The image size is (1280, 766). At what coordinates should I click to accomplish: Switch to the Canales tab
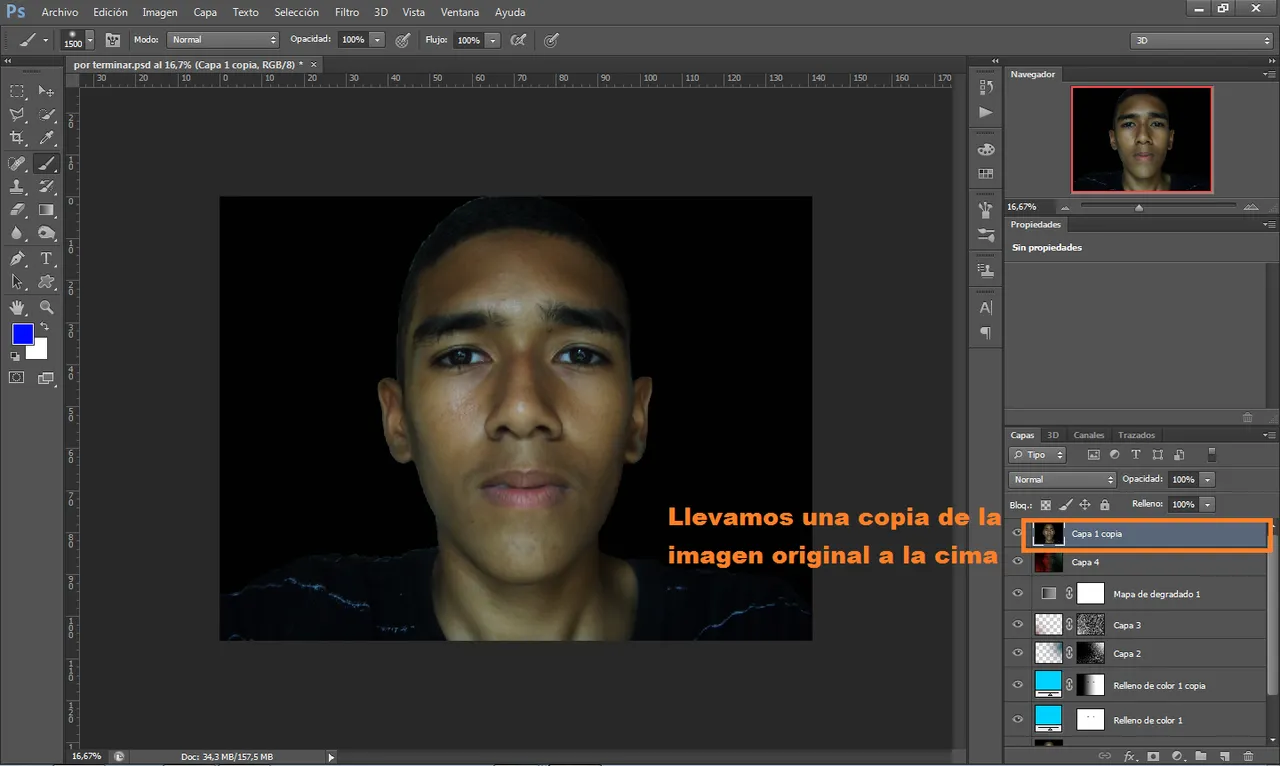[x=1089, y=435]
